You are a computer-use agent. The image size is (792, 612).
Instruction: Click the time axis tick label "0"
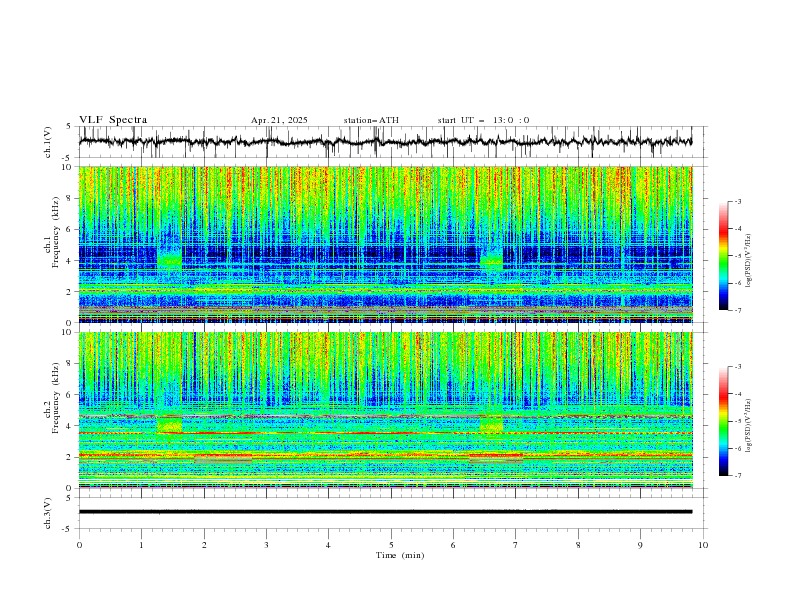point(79,545)
